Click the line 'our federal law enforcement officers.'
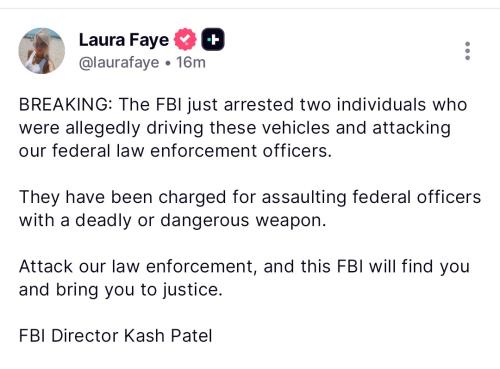500x369 pixels. coord(175,151)
